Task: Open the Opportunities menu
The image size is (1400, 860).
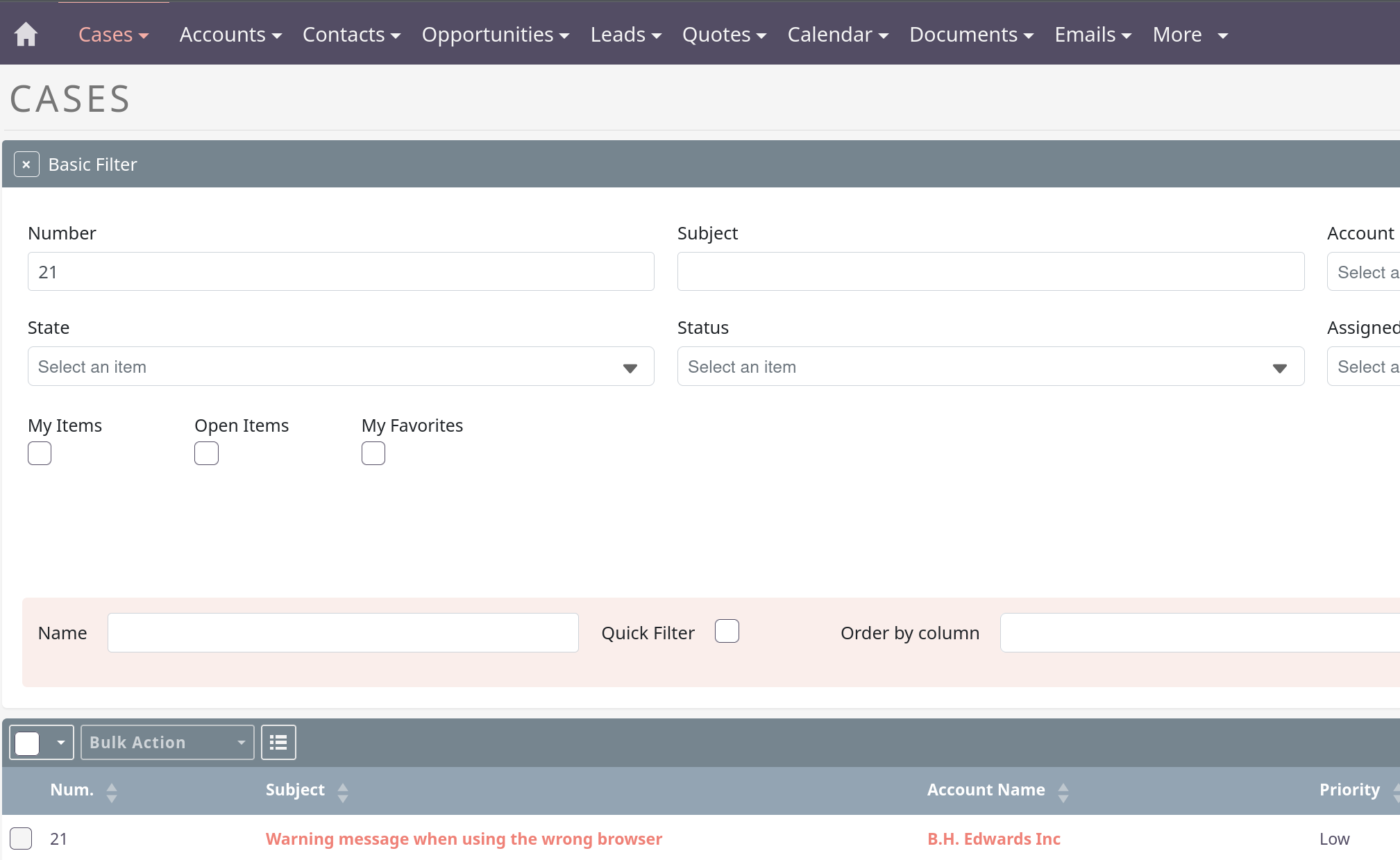Action: point(495,35)
